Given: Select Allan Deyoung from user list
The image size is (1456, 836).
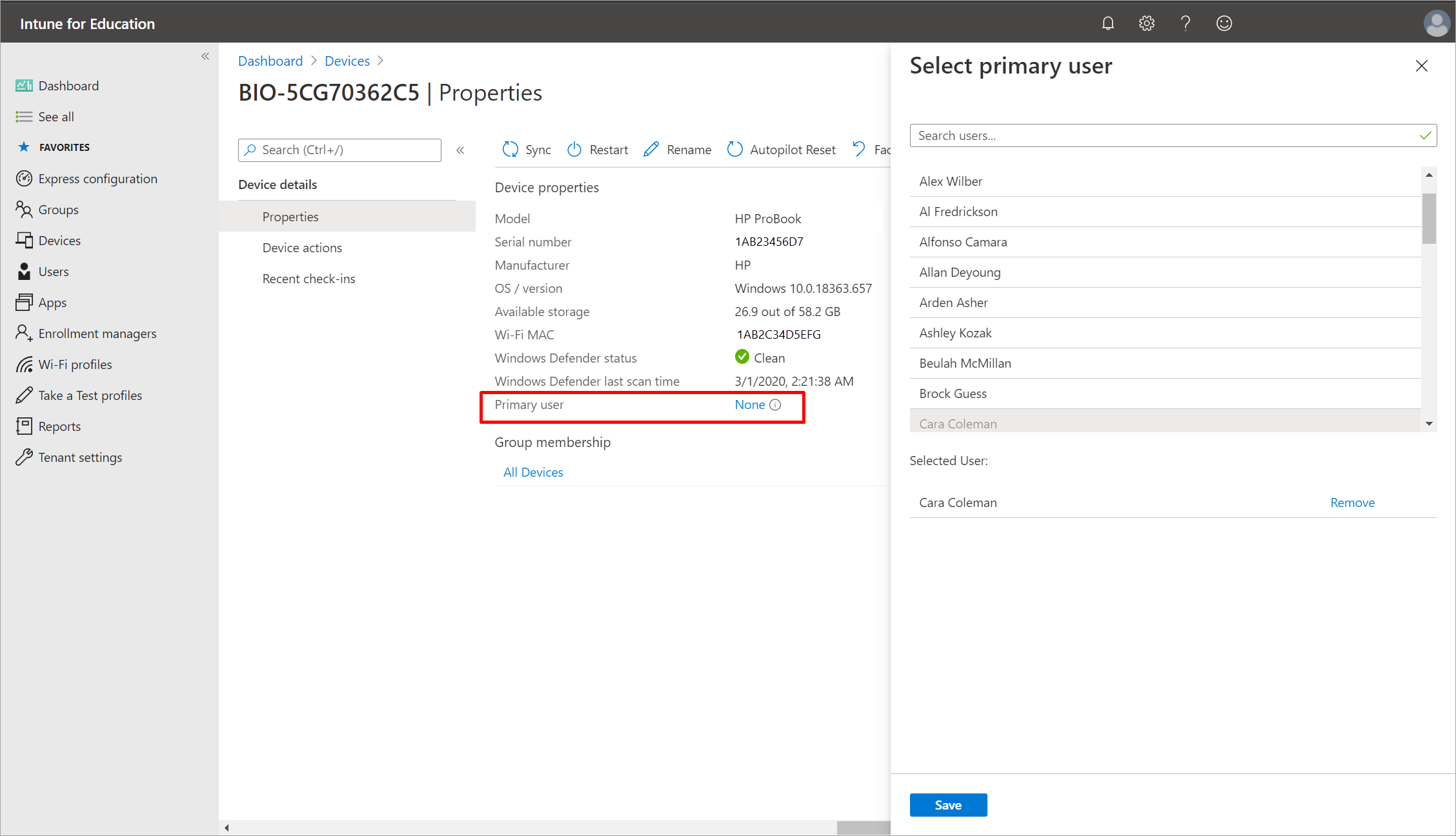Looking at the screenshot, I should (x=1165, y=272).
